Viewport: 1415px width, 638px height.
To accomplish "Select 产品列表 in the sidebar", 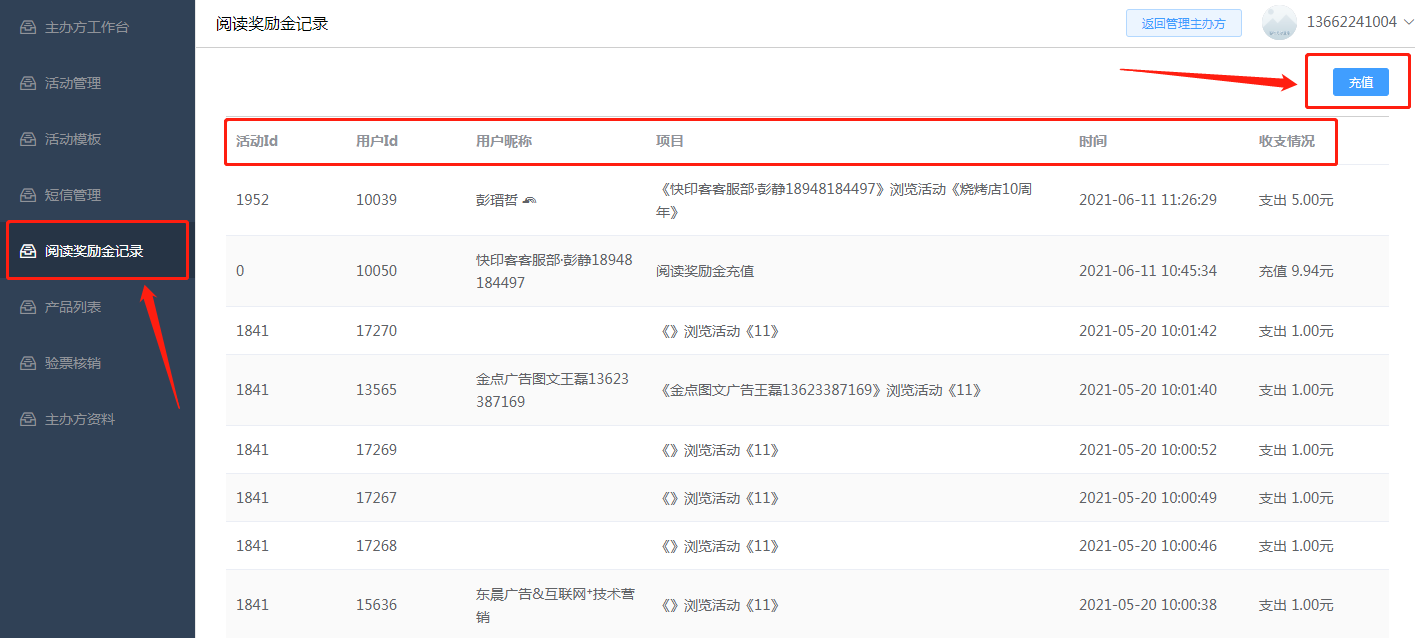I will pyautogui.click(x=73, y=307).
